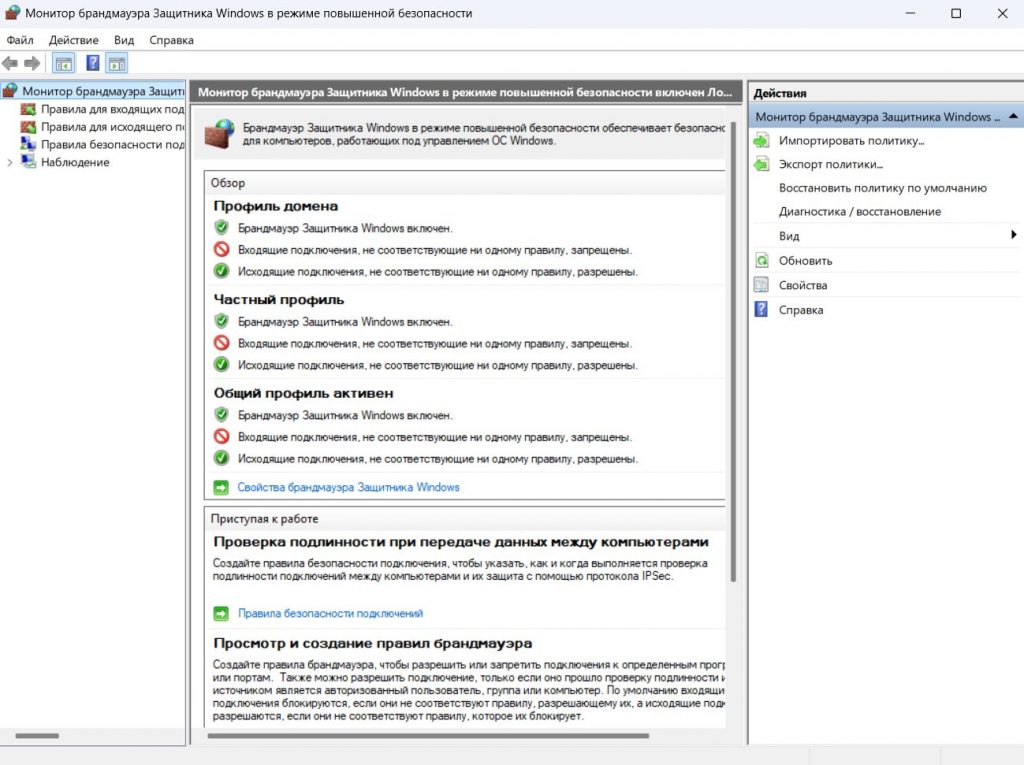Viewport: 1024px width, 765px height.
Task: Click the forward arrow in the toolbar
Action: point(32,63)
